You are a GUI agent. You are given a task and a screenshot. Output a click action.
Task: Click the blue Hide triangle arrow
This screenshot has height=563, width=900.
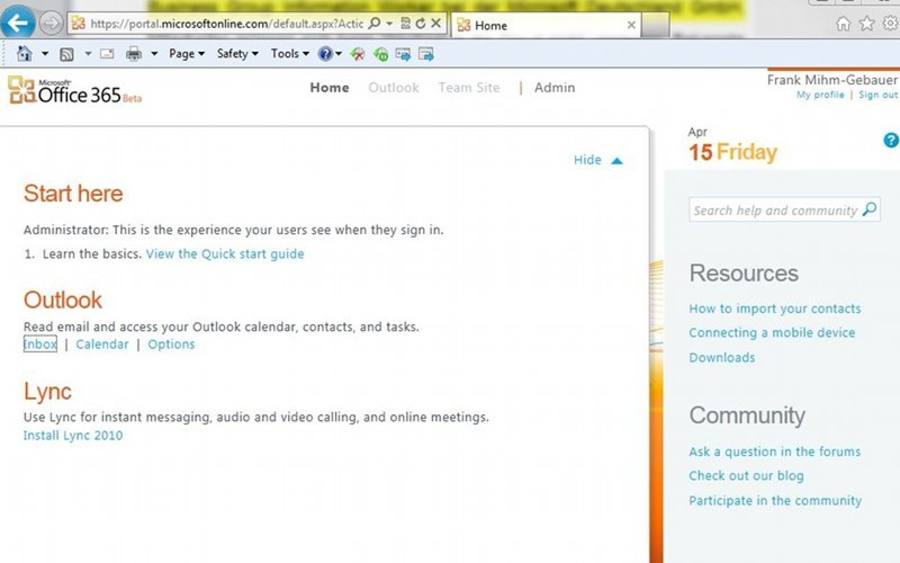(x=617, y=161)
